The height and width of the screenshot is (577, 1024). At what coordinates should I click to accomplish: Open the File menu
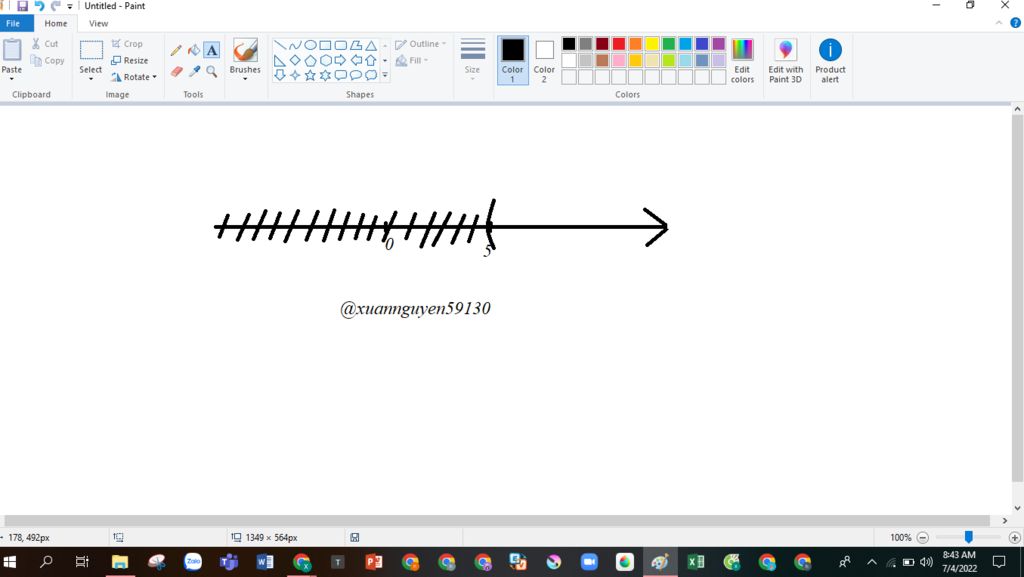(x=13, y=23)
